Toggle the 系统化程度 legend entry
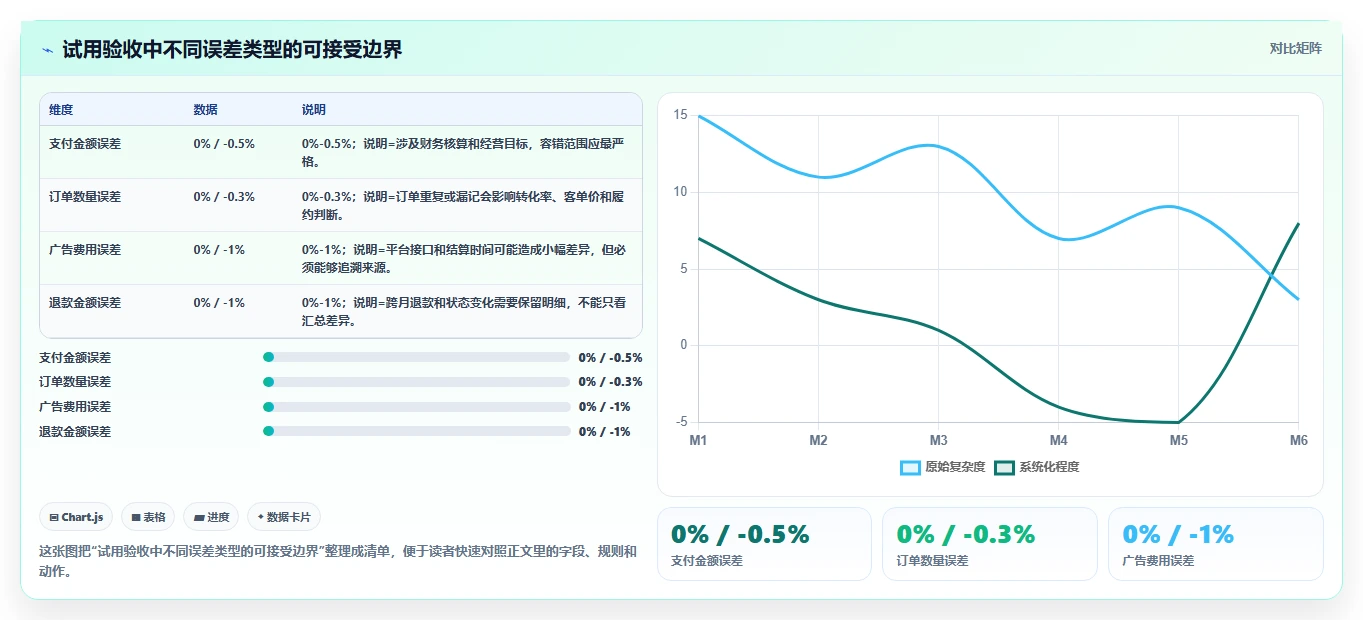 click(1037, 467)
